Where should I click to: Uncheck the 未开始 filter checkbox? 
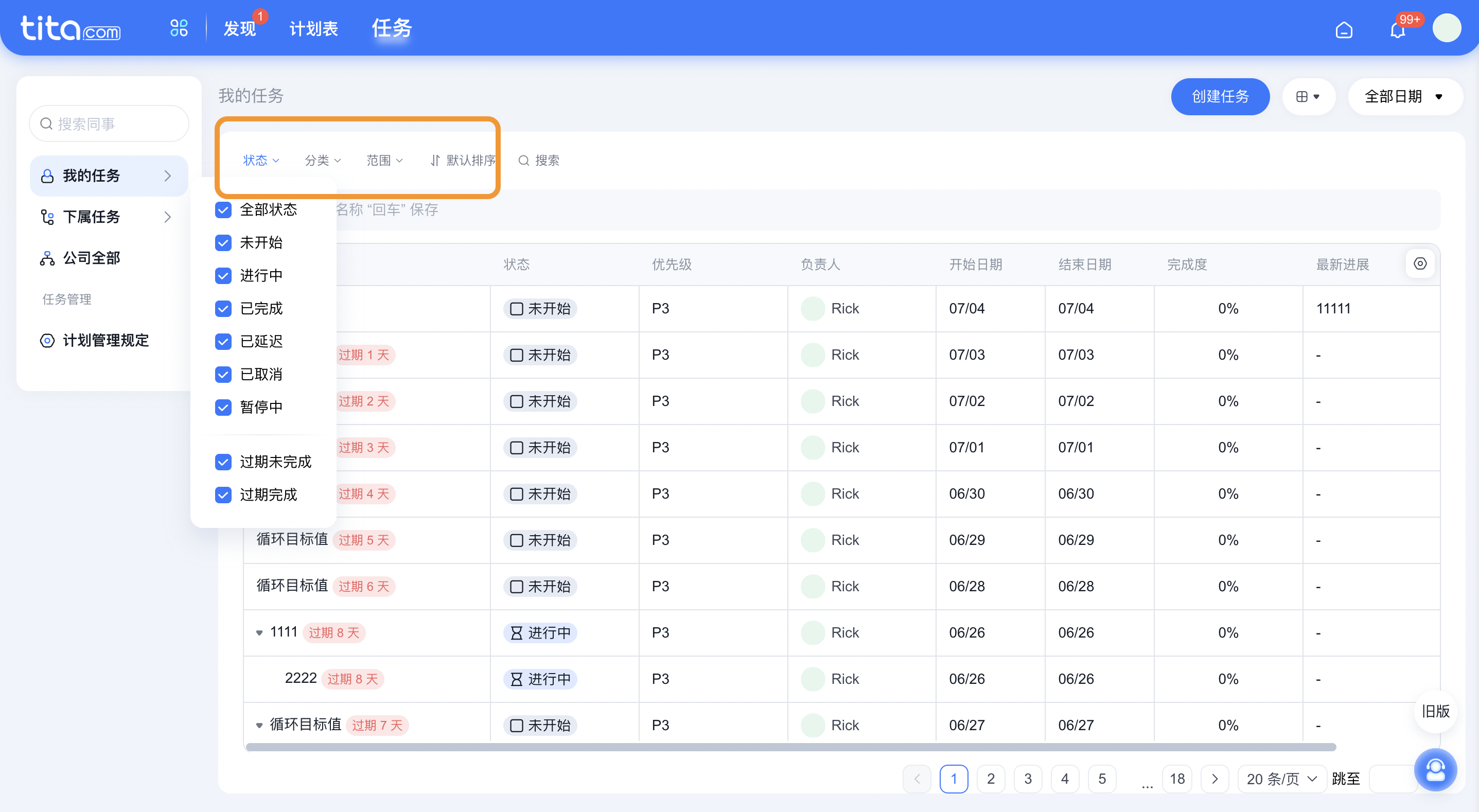pyautogui.click(x=223, y=243)
